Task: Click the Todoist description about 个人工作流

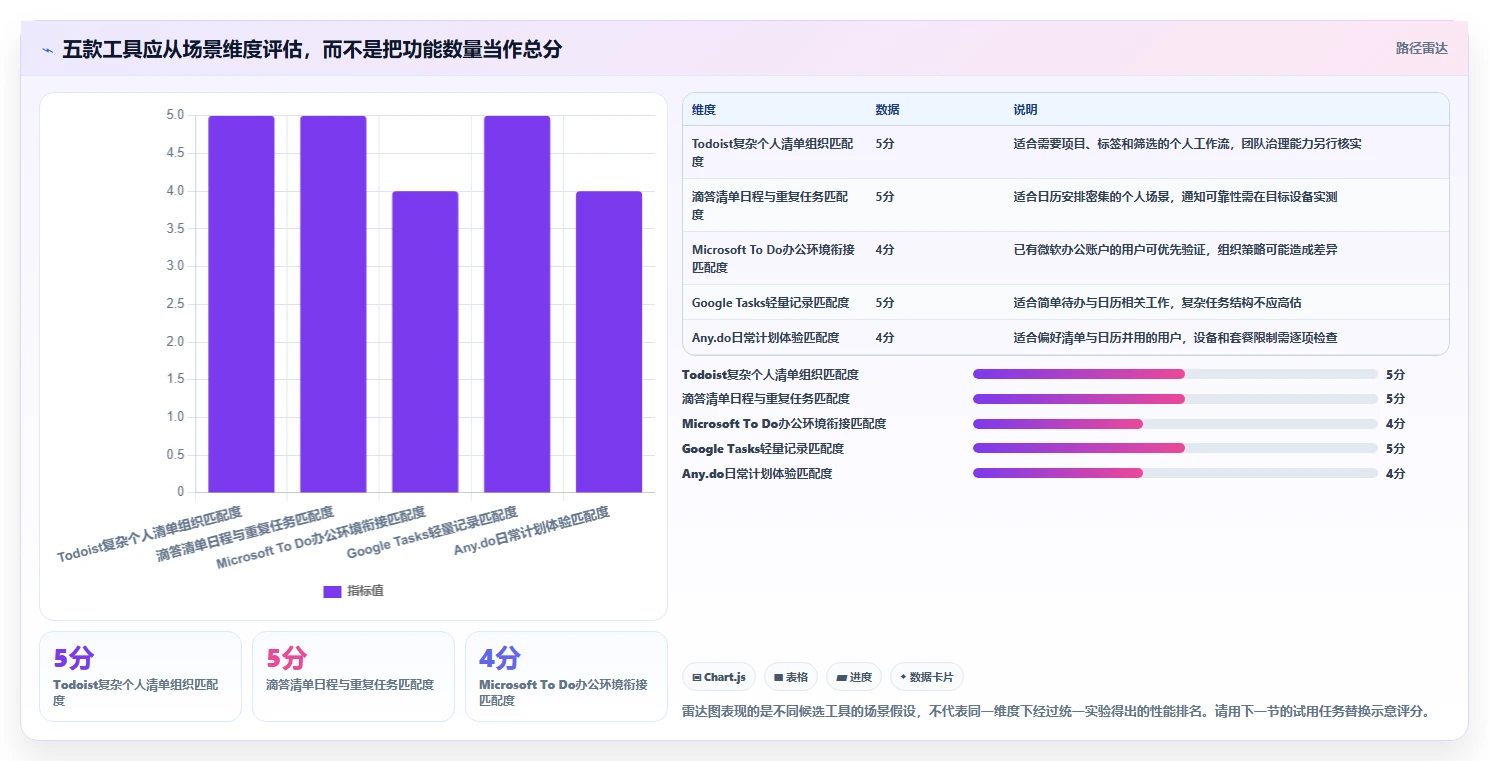Action: point(1187,144)
